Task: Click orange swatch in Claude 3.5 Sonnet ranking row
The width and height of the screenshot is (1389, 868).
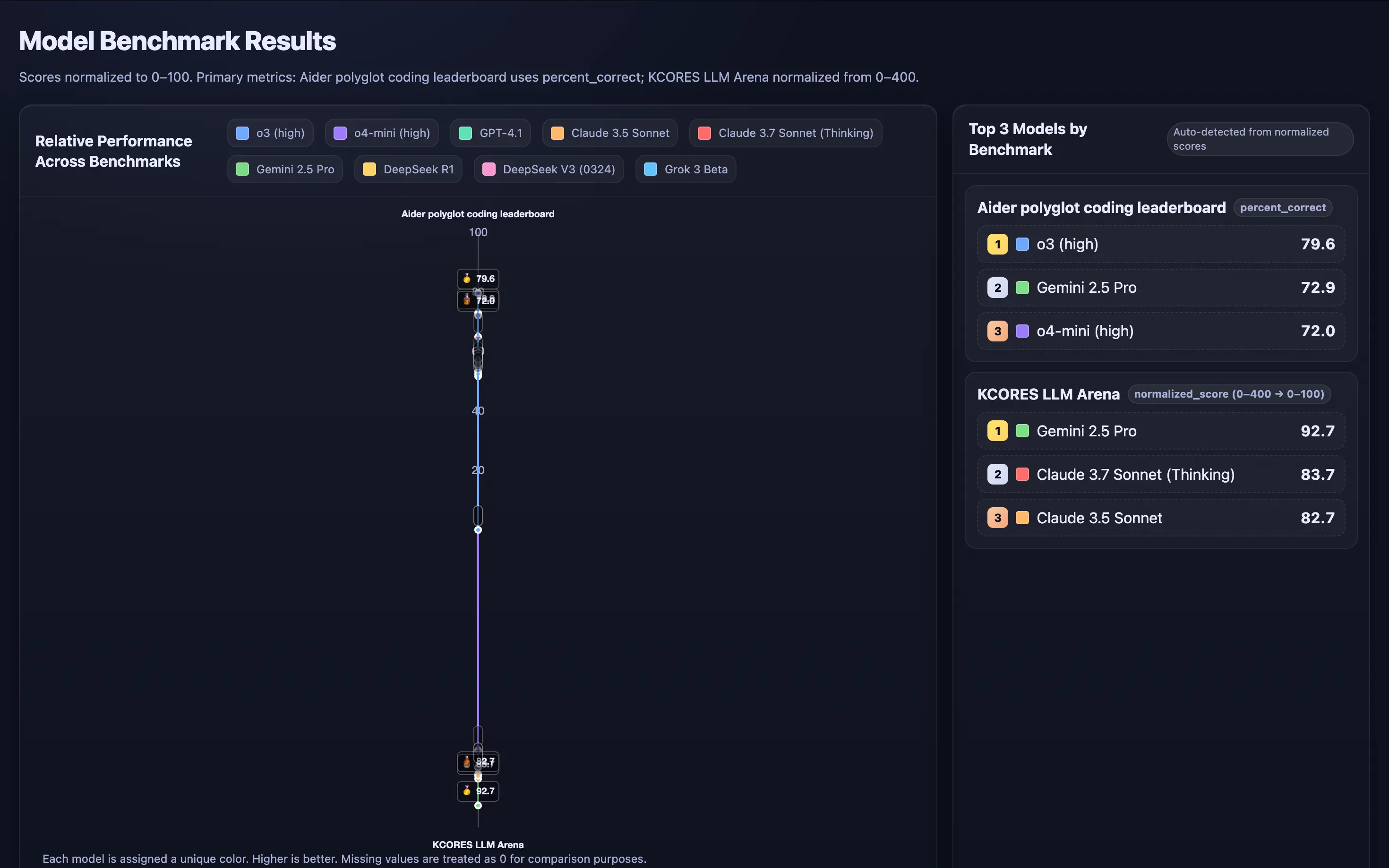Action: 1022,518
